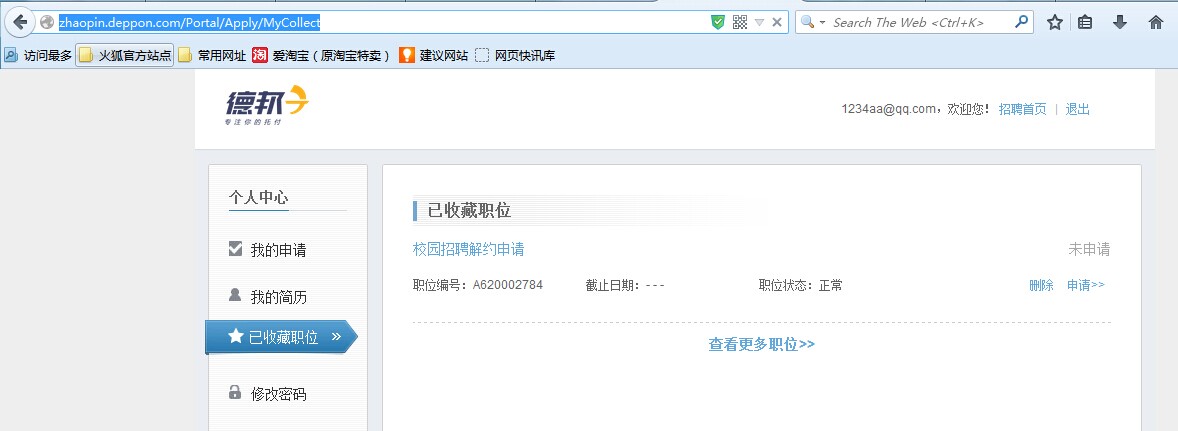This screenshot has height=431, width=1178.
Task: Click the checkmark icon beside 我的申请
Action: coord(235,249)
